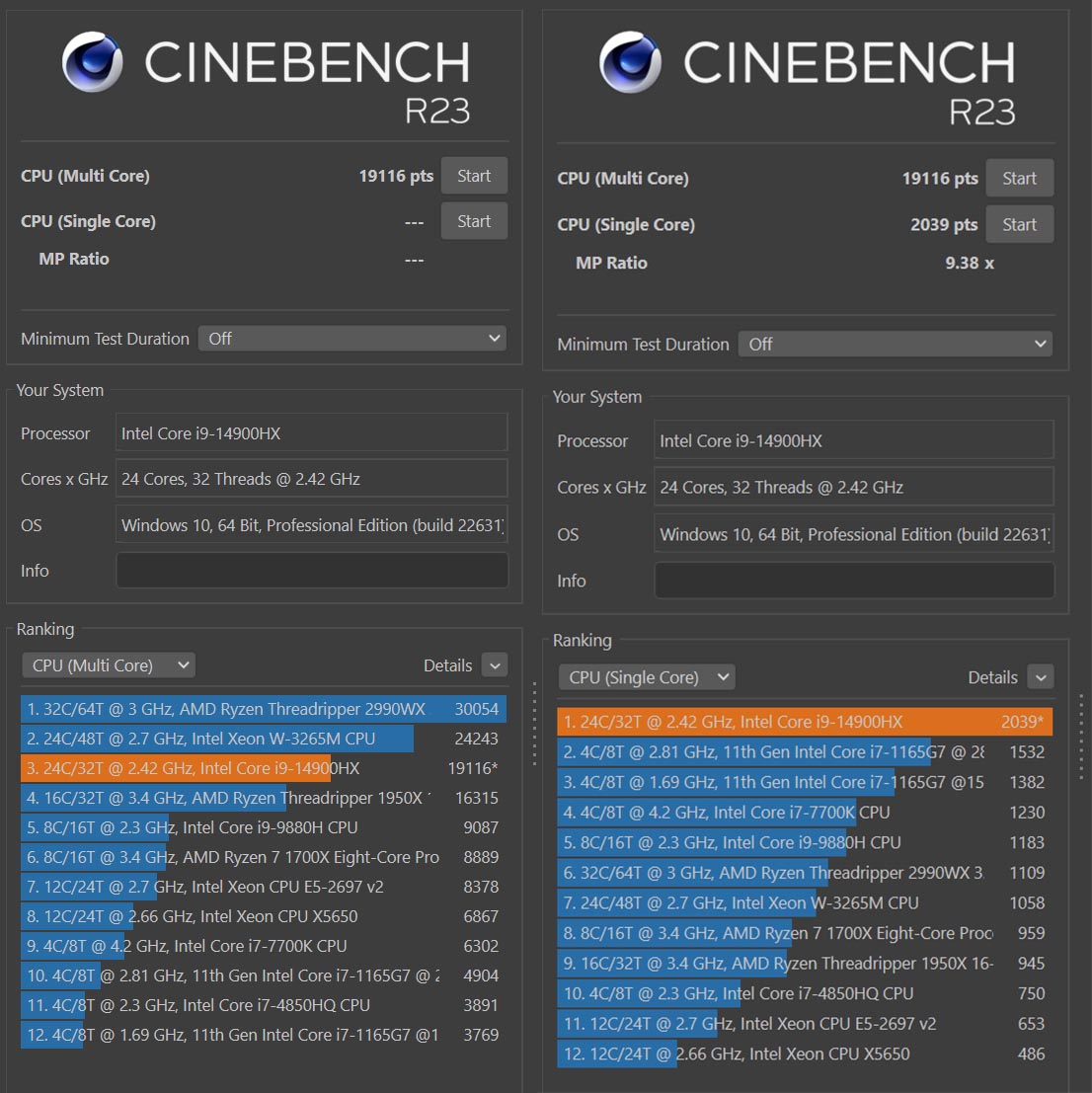Expand Details arrow in left window ranking
The image size is (1092, 1093).
[494, 665]
